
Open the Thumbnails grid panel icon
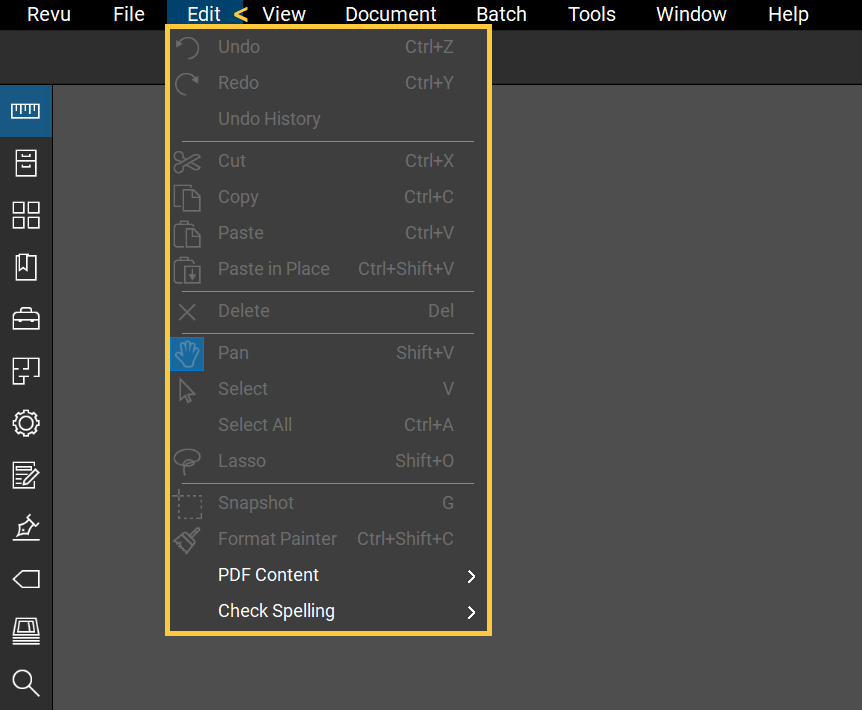point(26,215)
